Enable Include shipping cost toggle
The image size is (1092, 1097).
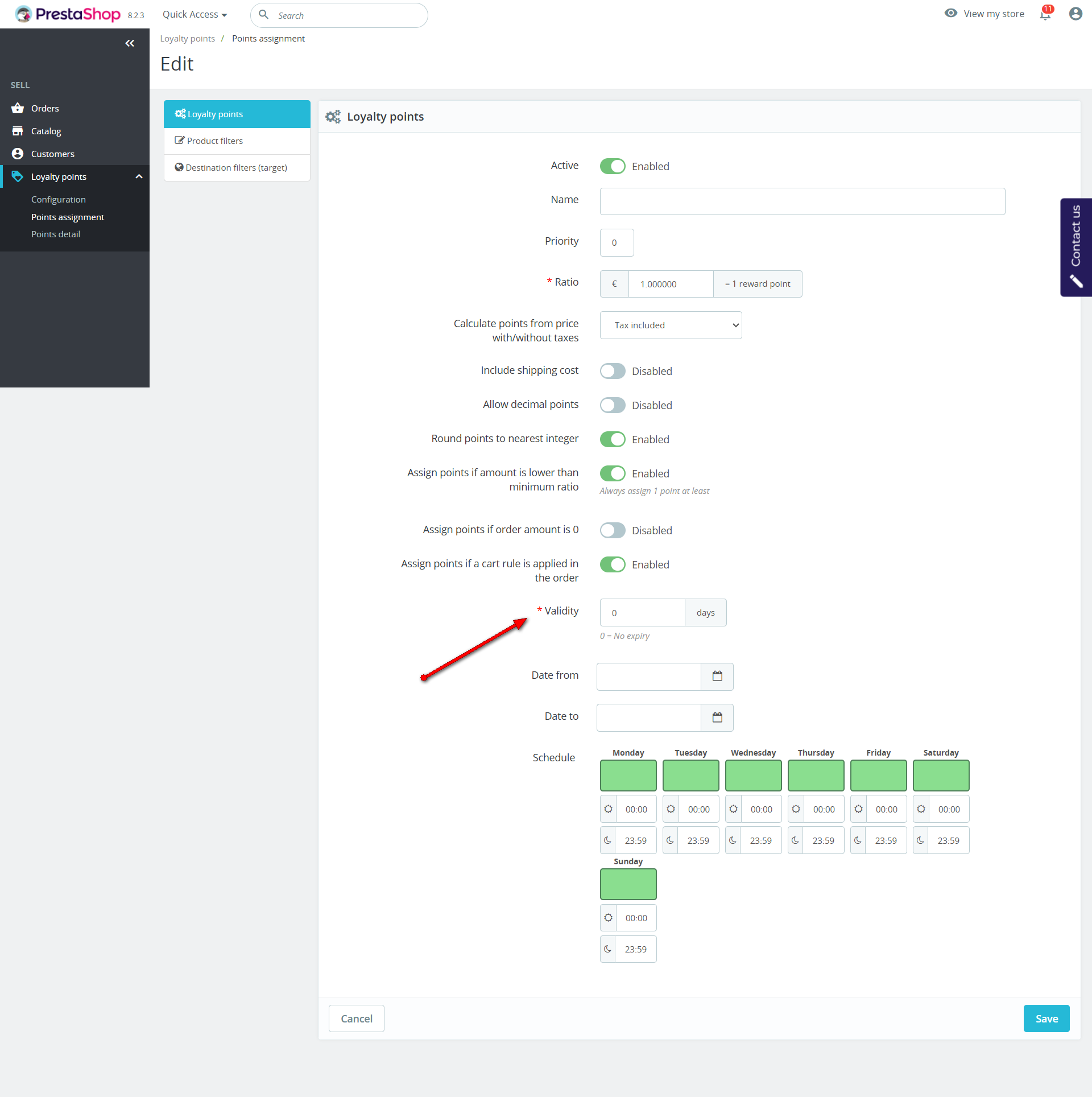click(613, 371)
